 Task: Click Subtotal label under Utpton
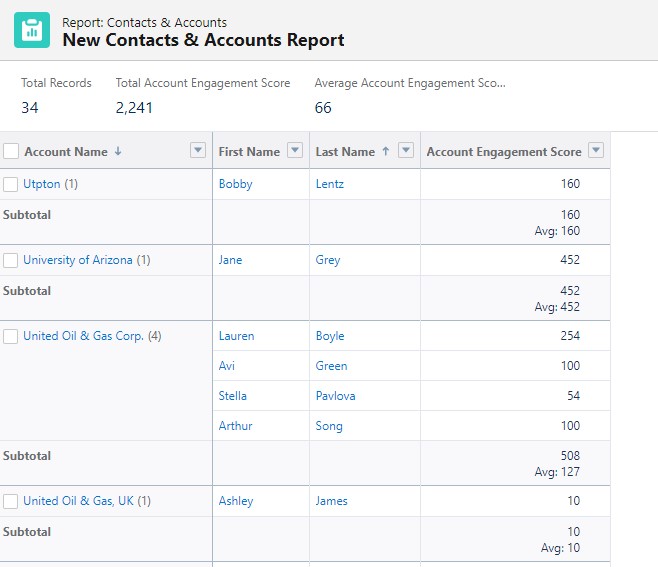tap(27, 215)
